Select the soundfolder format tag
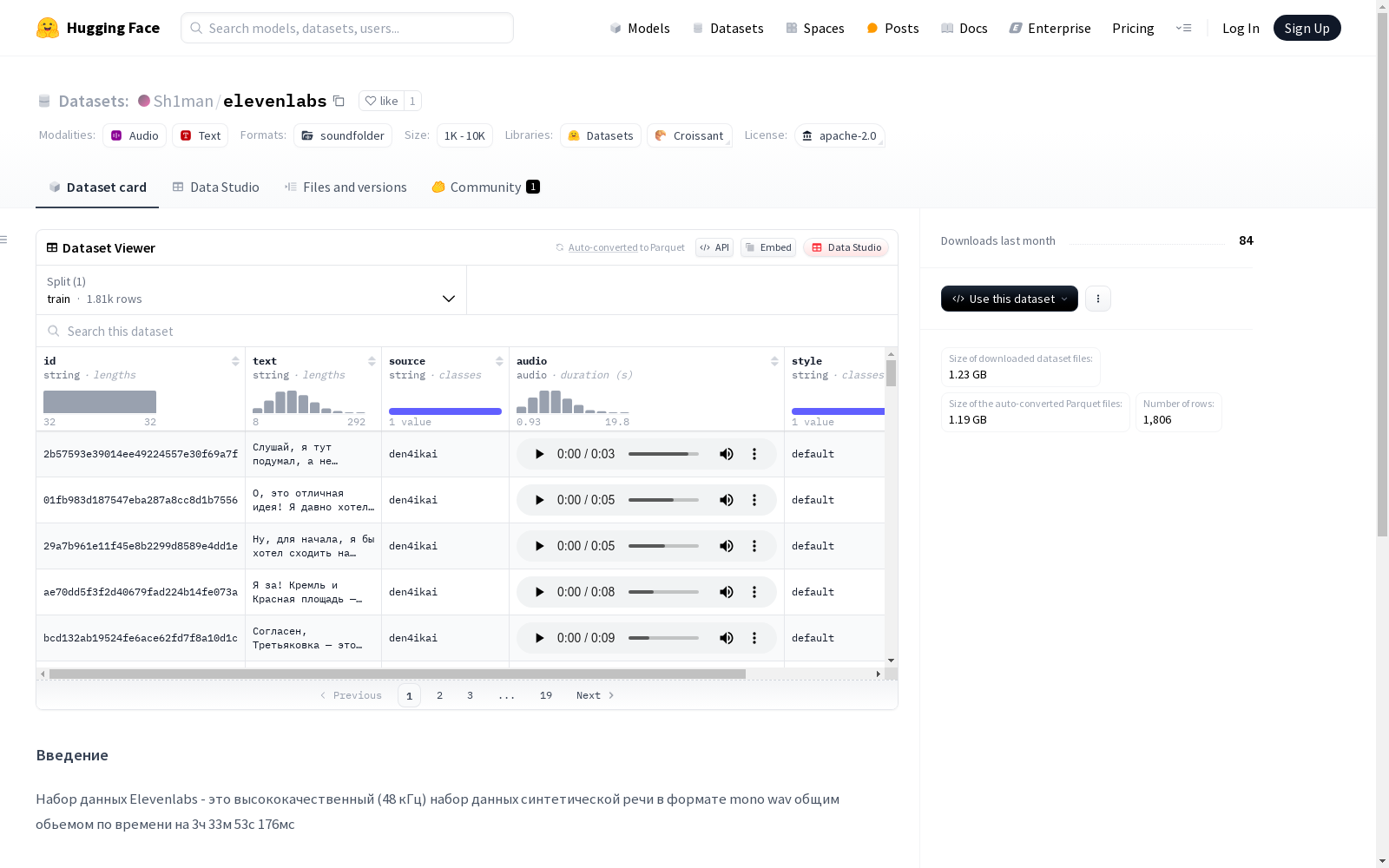Viewport: 1389px width, 868px height. pyautogui.click(x=343, y=135)
